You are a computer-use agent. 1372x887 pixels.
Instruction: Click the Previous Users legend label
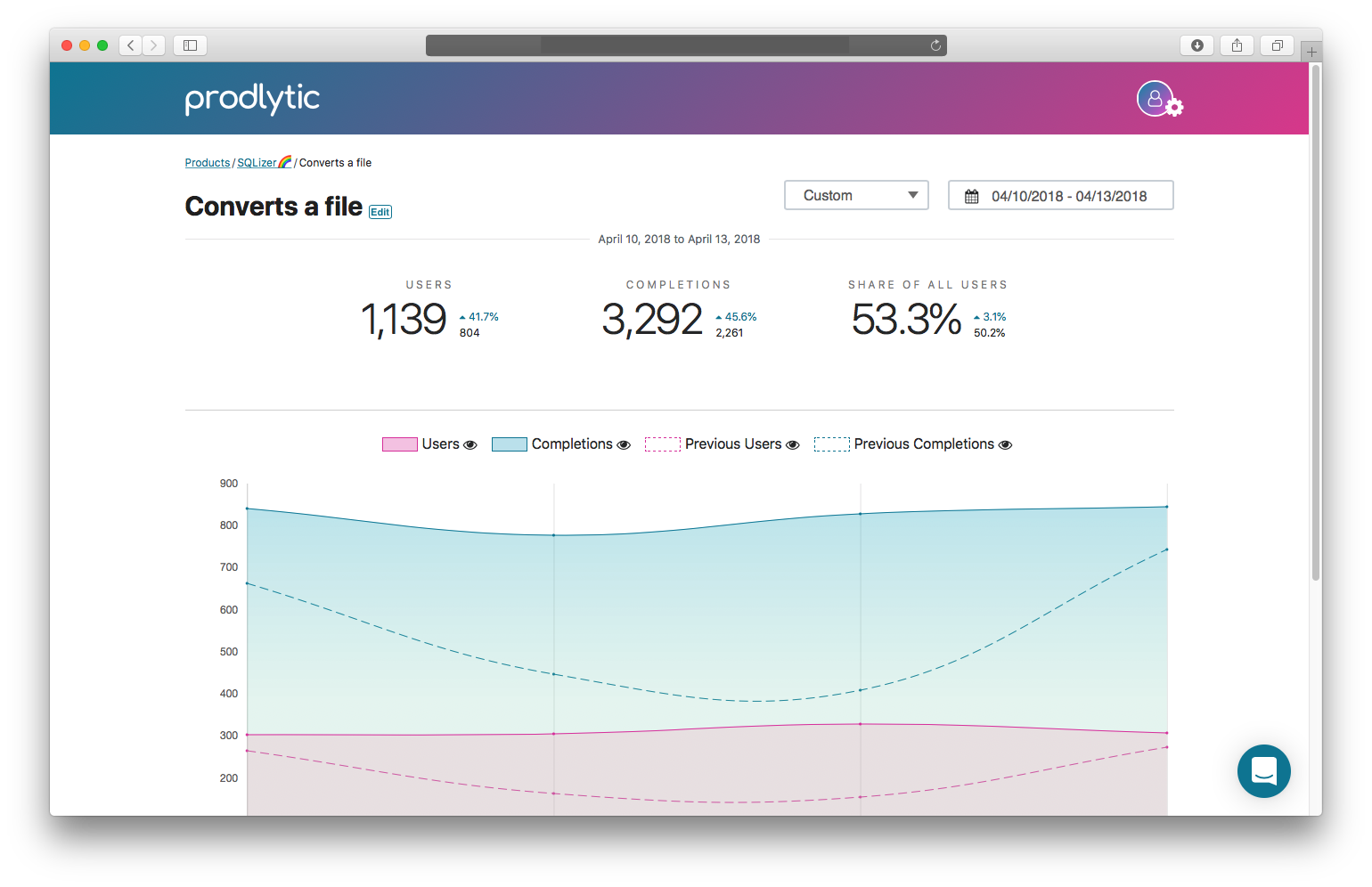point(733,444)
